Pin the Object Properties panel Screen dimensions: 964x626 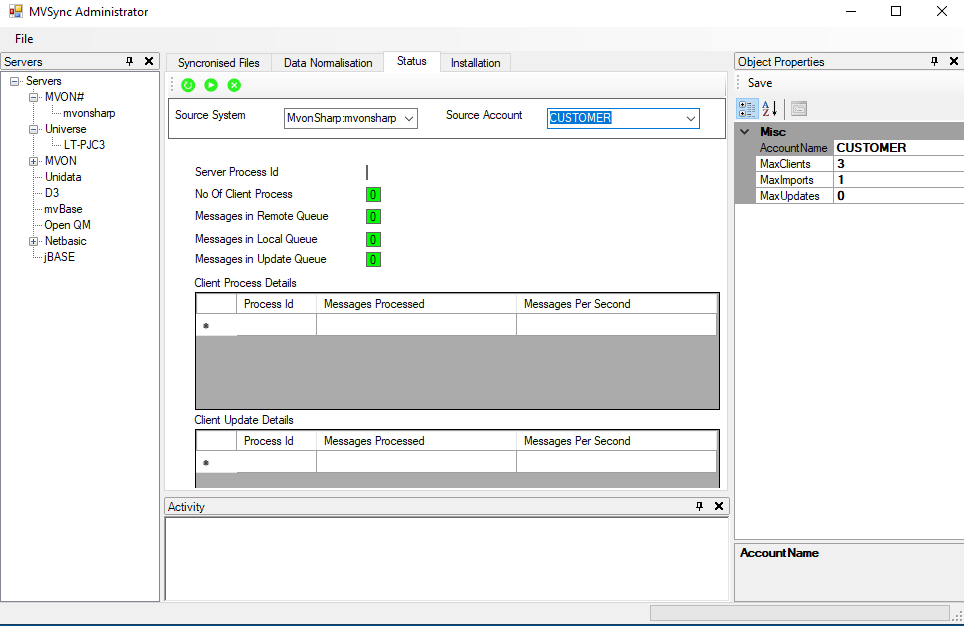934,61
